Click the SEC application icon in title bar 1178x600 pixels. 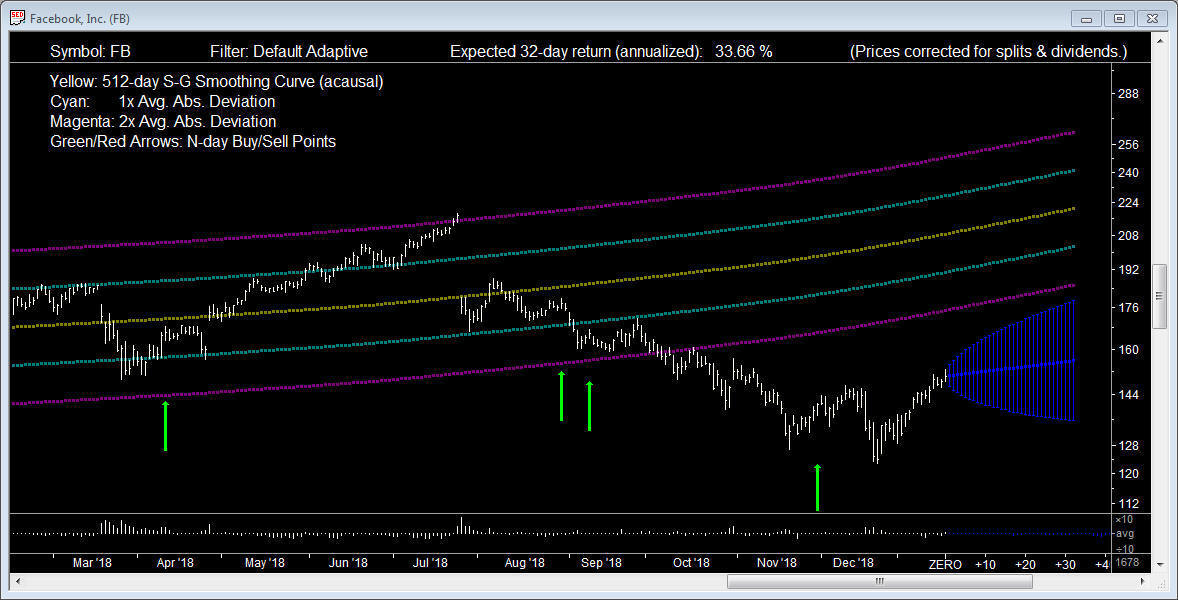(x=17, y=17)
